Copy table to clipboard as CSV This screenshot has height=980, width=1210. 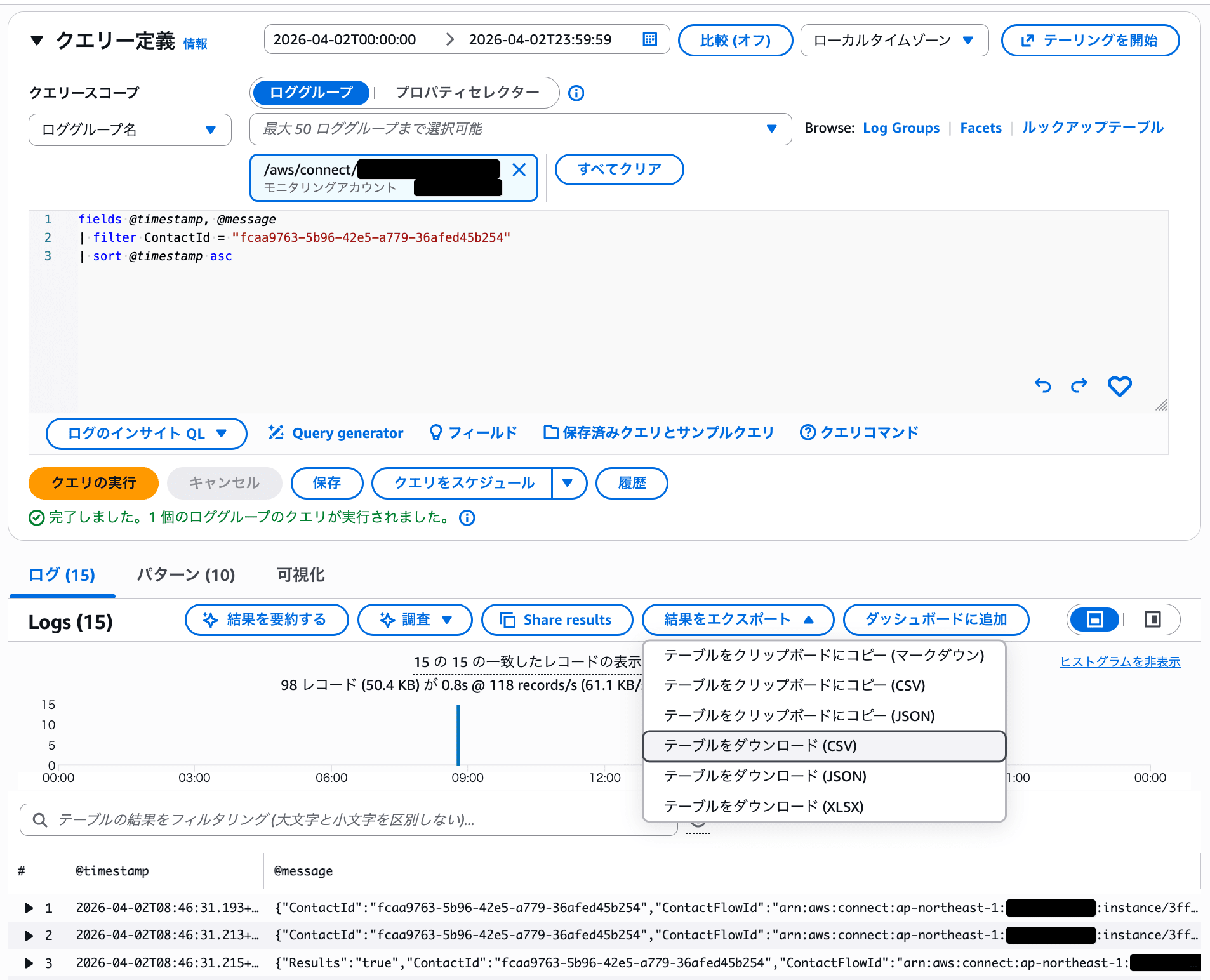pos(824,685)
